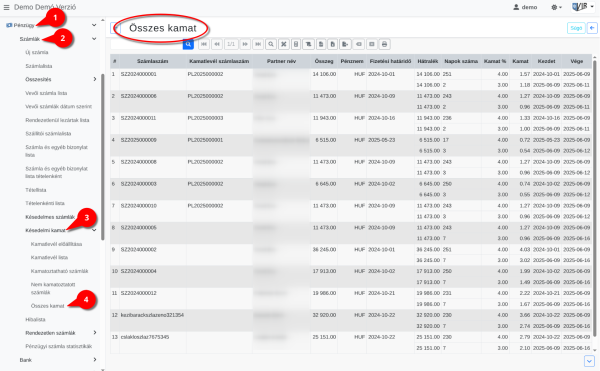Open the Kamatlevél lista menu item
Image resolution: width=600 pixels, height=371 pixels.
pos(49,257)
